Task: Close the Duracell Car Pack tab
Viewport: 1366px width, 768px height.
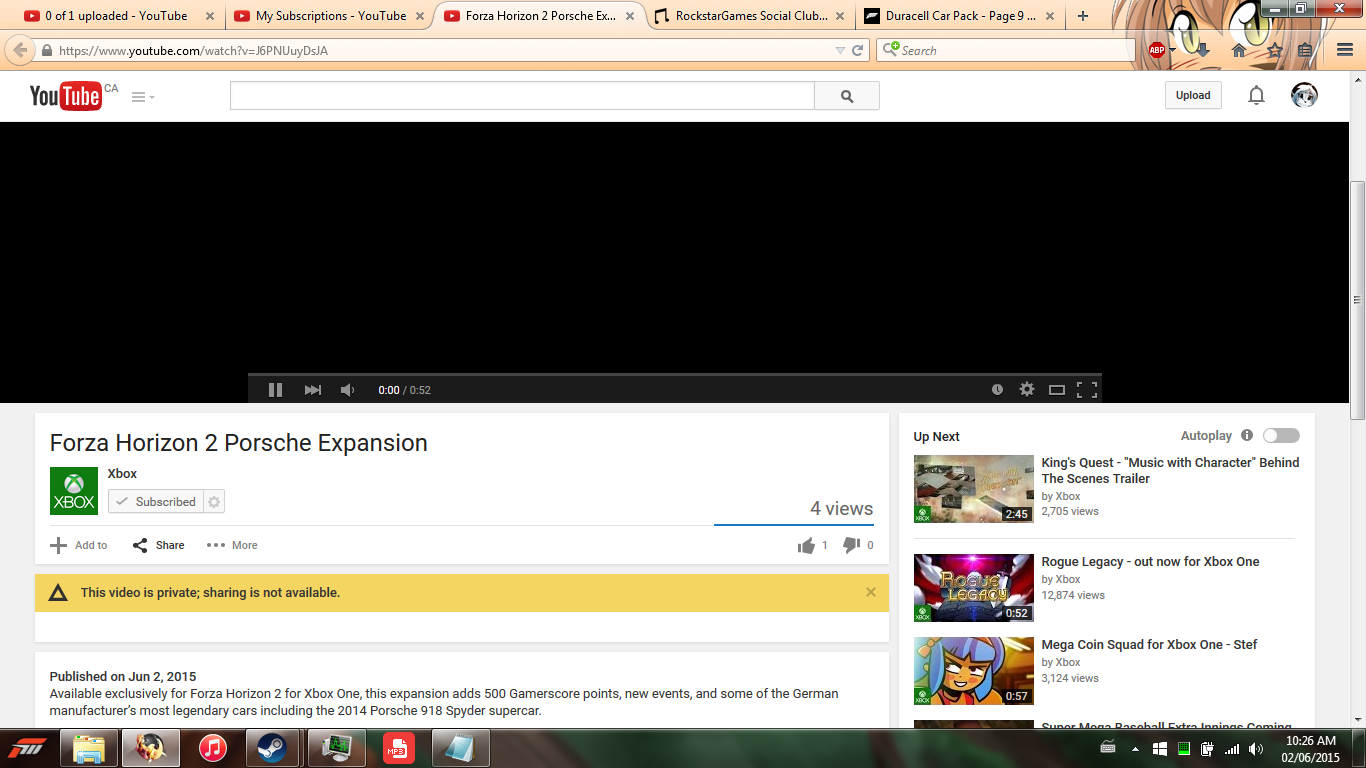Action: (1050, 16)
